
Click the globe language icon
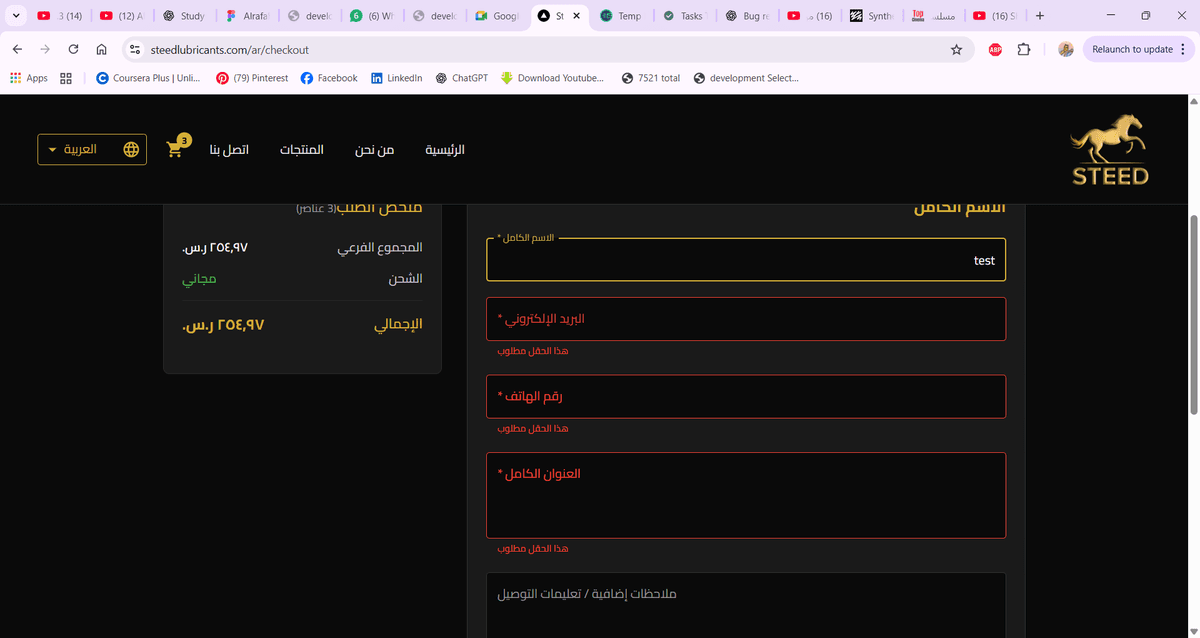tap(131, 149)
